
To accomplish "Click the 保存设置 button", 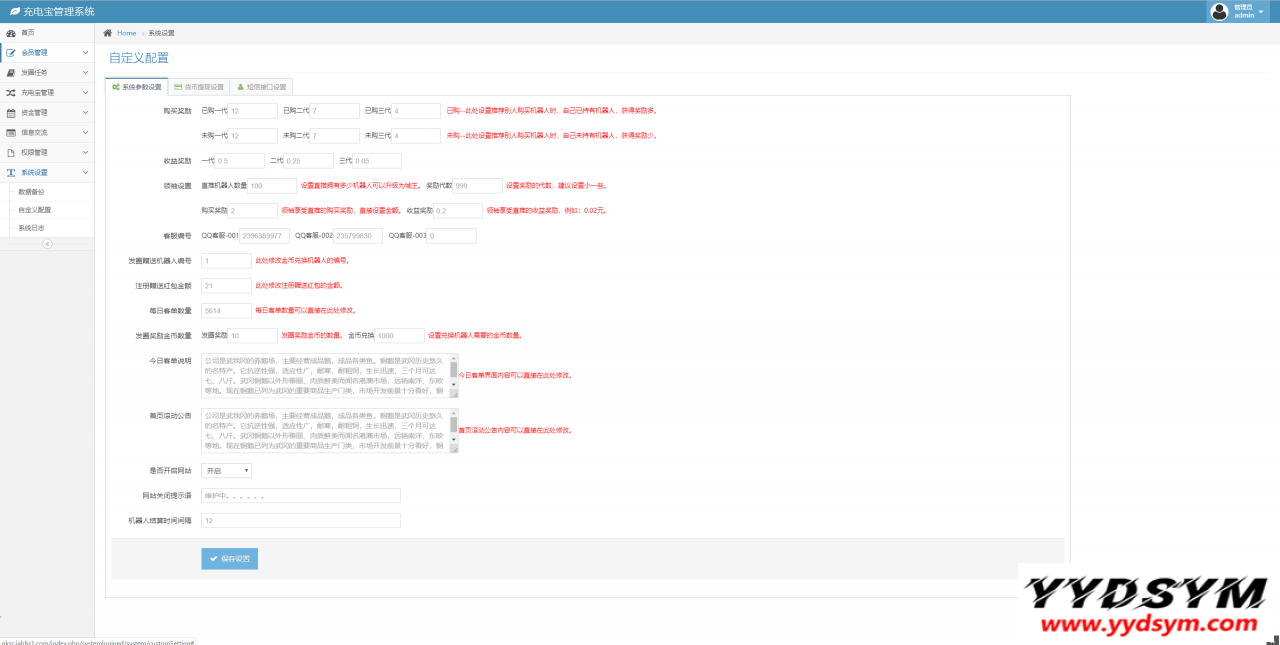I will pos(229,558).
